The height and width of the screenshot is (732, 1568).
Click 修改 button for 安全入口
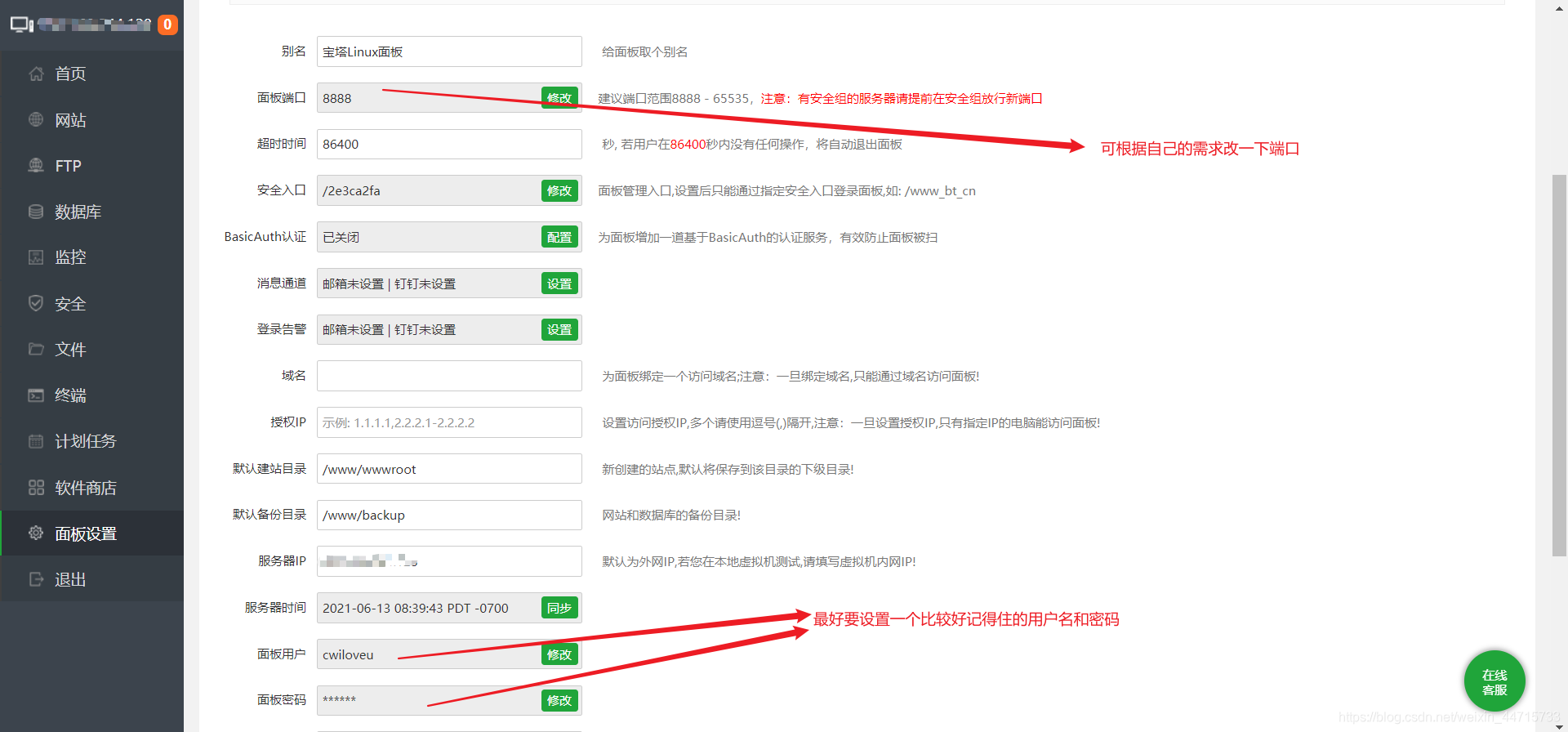coord(559,190)
